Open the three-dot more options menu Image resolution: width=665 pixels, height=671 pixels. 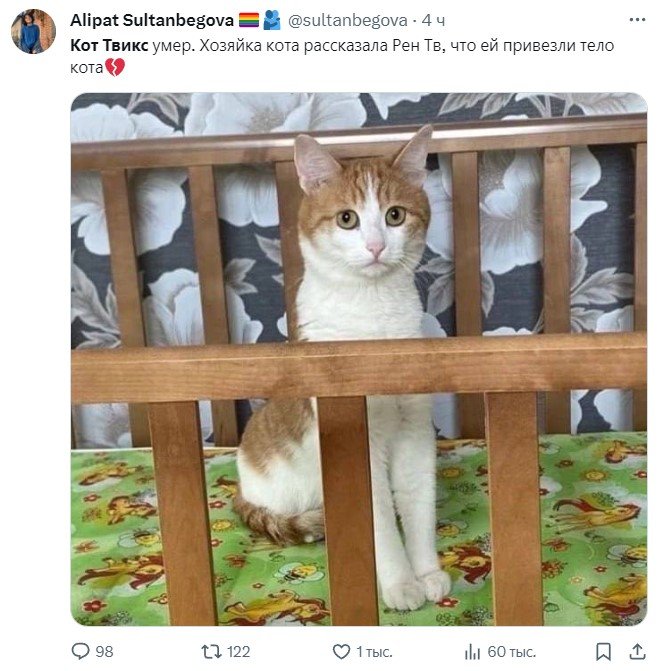[637, 20]
